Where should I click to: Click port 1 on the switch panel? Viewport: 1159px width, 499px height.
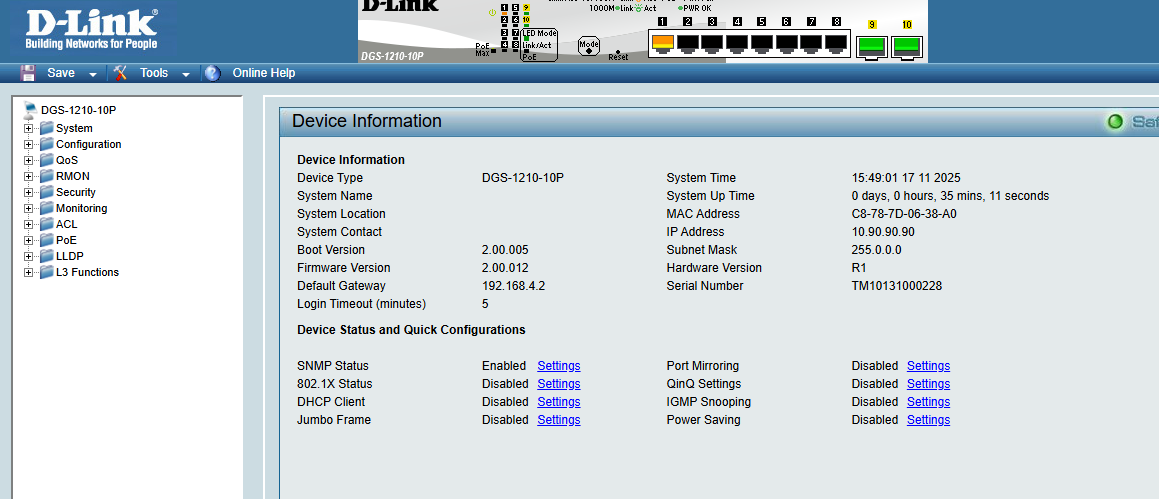[662, 42]
